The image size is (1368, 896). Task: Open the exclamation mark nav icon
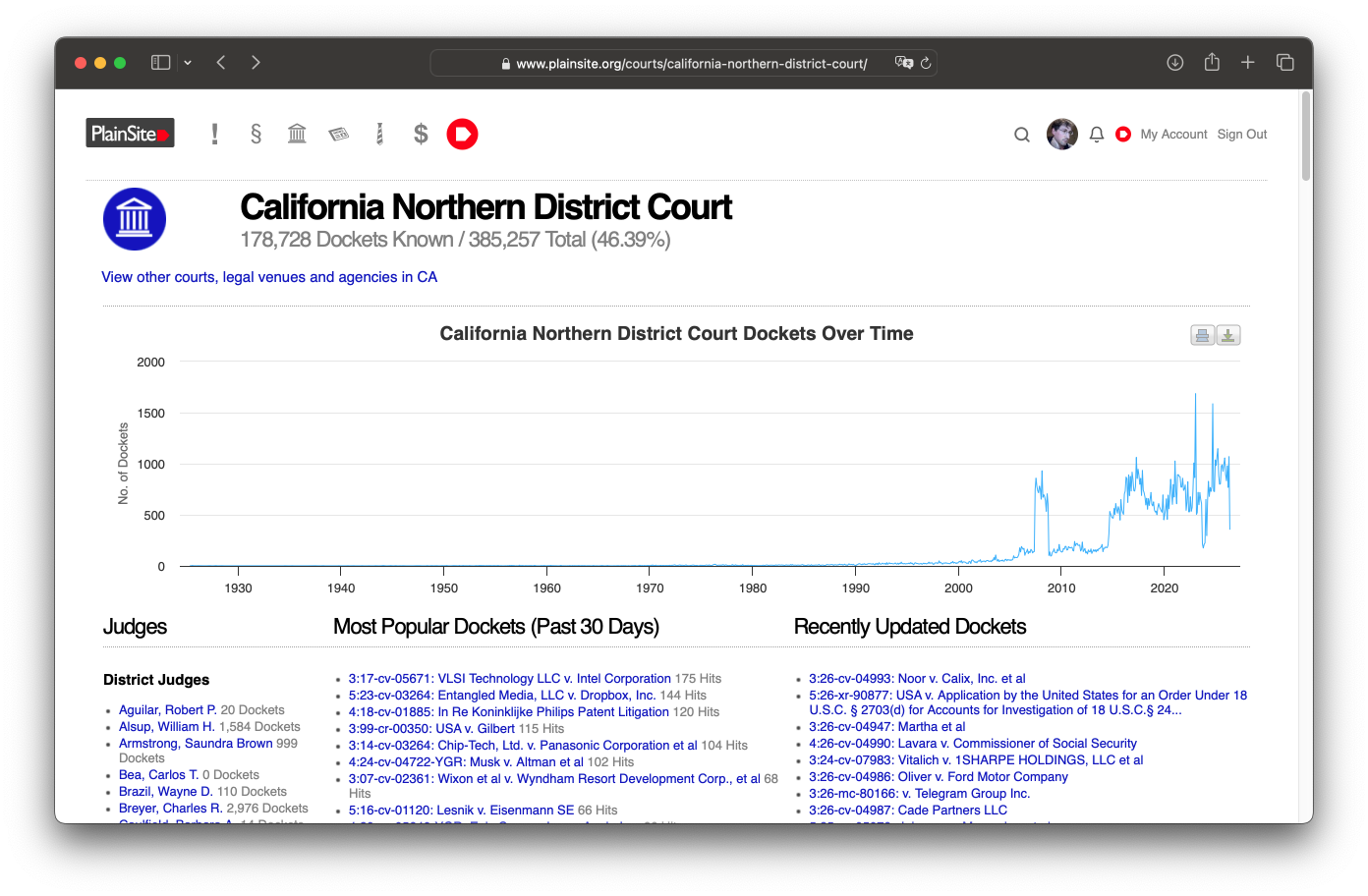click(x=214, y=134)
